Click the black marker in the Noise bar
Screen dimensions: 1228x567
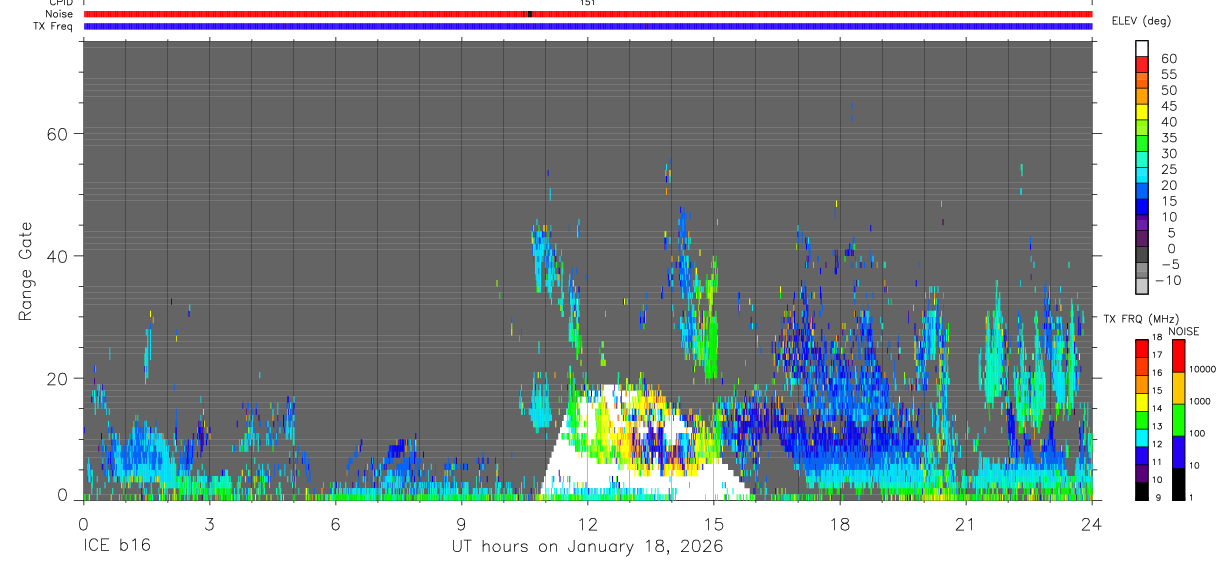click(x=530, y=14)
